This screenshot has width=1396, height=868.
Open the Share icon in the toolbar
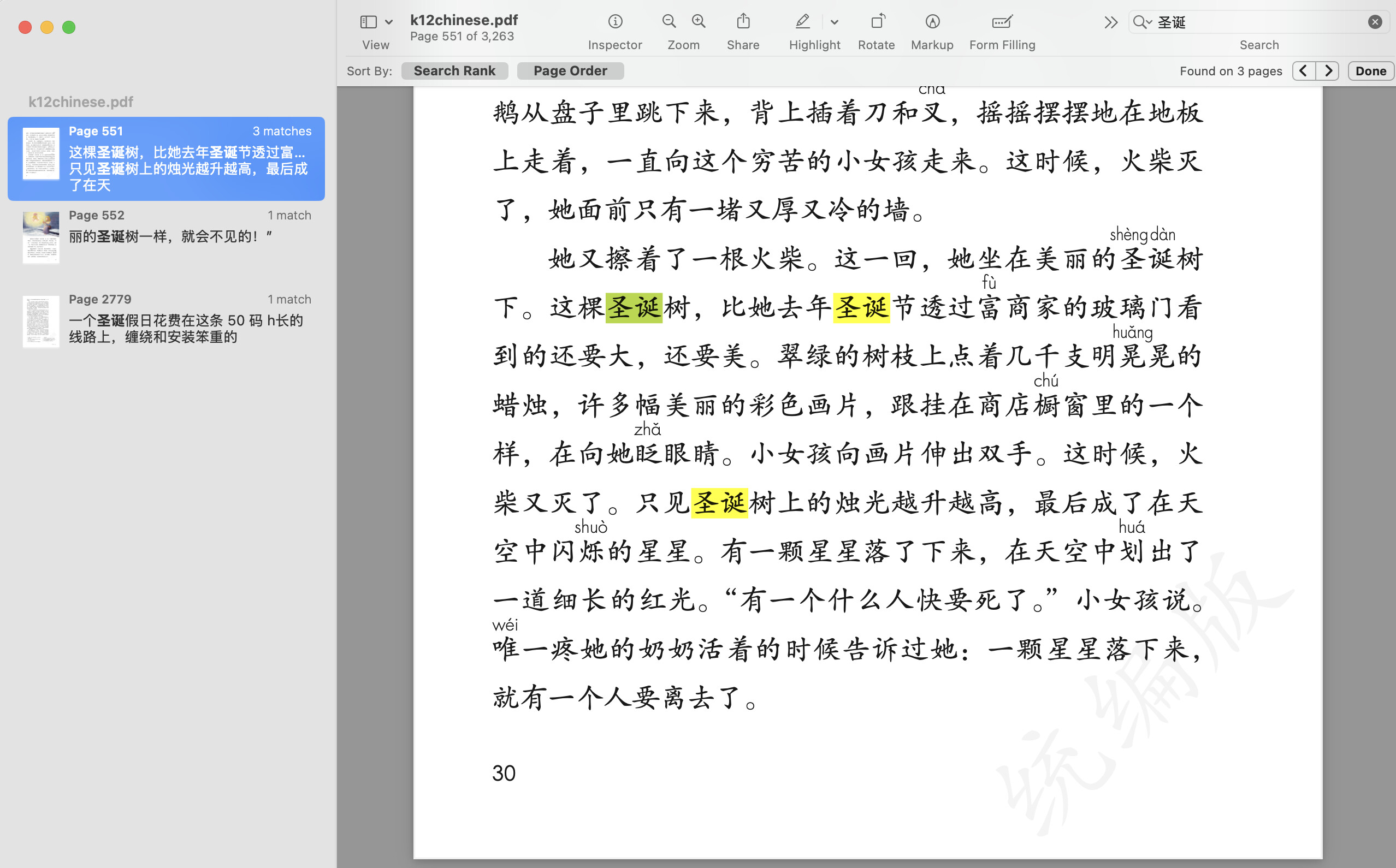743,22
